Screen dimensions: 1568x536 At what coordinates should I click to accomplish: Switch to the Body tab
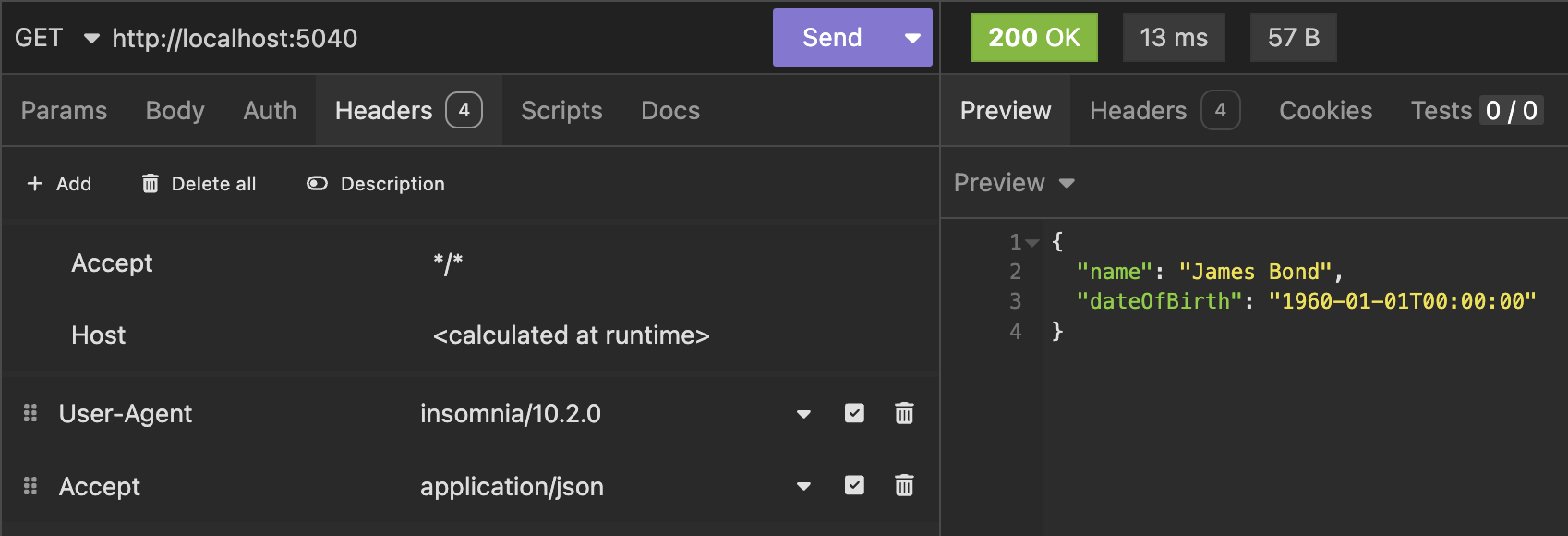click(175, 111)
